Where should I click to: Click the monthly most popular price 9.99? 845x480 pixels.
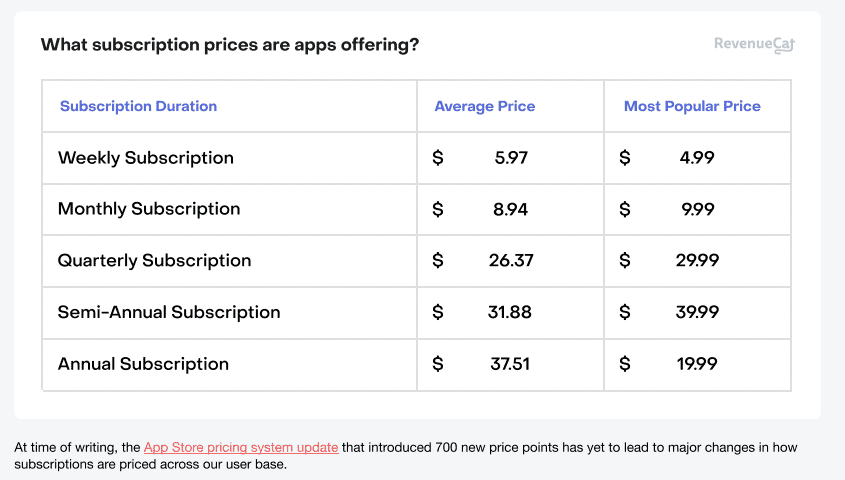click(696, 209)
